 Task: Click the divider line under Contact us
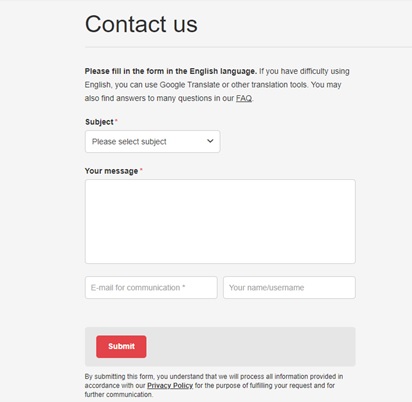click(248, 47)
